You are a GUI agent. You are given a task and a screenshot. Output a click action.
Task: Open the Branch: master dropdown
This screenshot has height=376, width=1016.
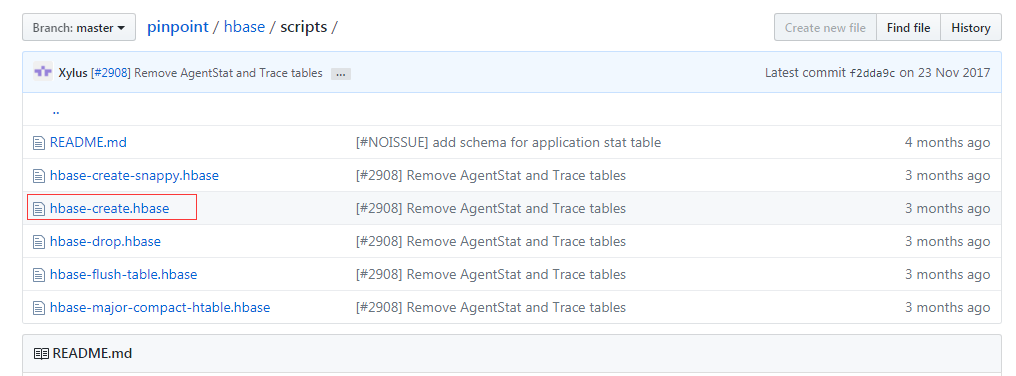coord(79,28)
